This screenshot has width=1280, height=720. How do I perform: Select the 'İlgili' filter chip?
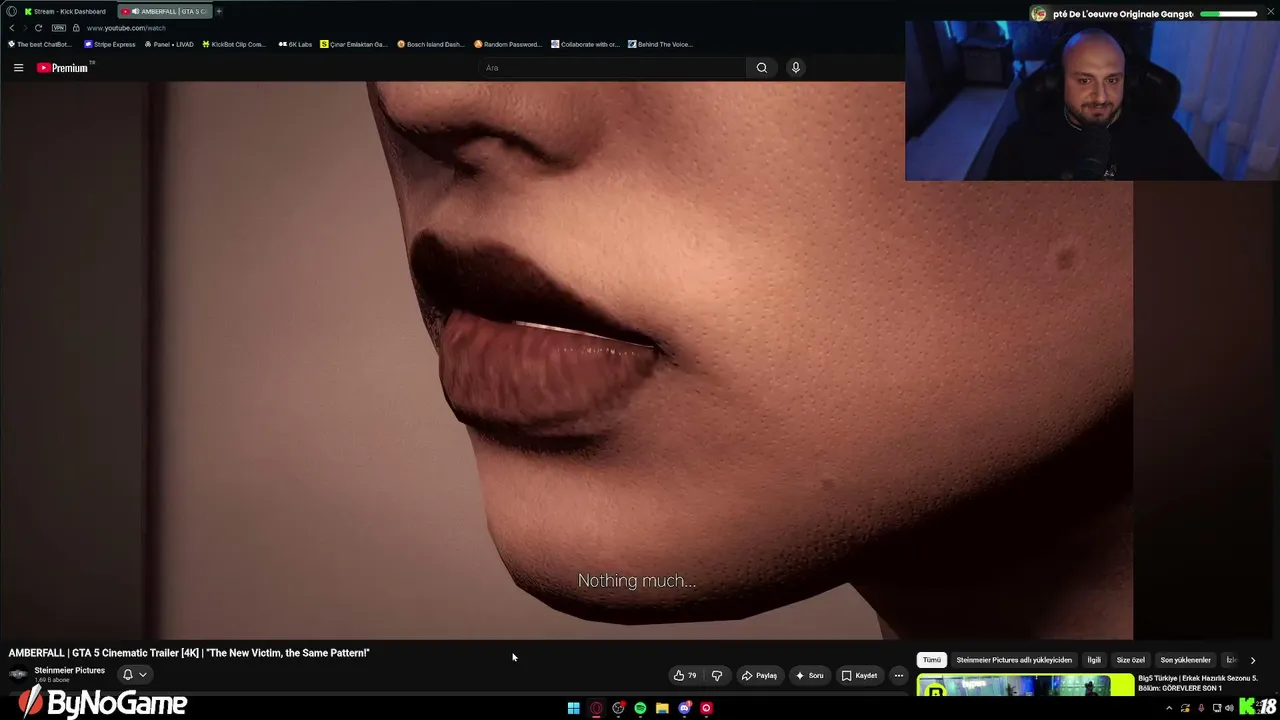click(x=1094, y=660)
